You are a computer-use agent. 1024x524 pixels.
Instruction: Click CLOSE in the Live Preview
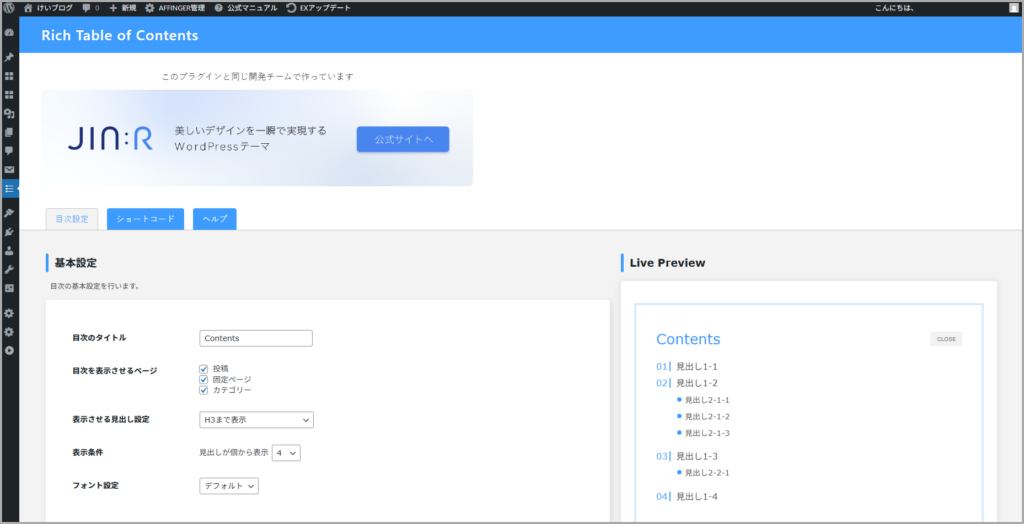click(x=945, y=339)
